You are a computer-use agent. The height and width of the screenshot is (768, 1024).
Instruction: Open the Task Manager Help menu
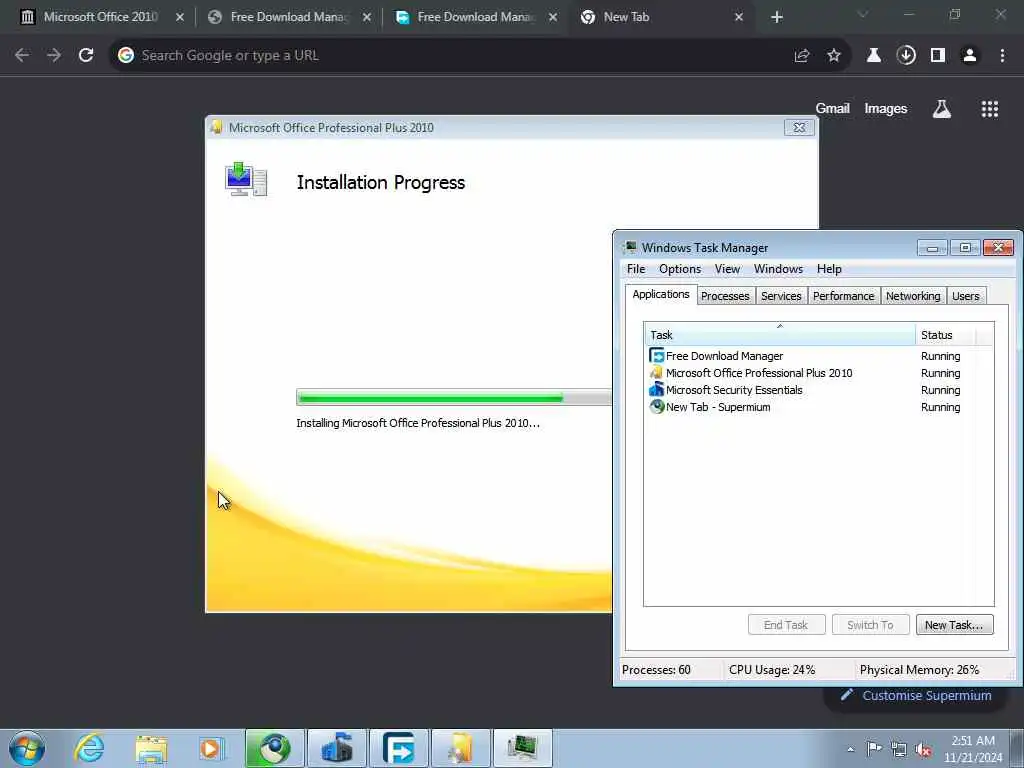coord(829,269)
